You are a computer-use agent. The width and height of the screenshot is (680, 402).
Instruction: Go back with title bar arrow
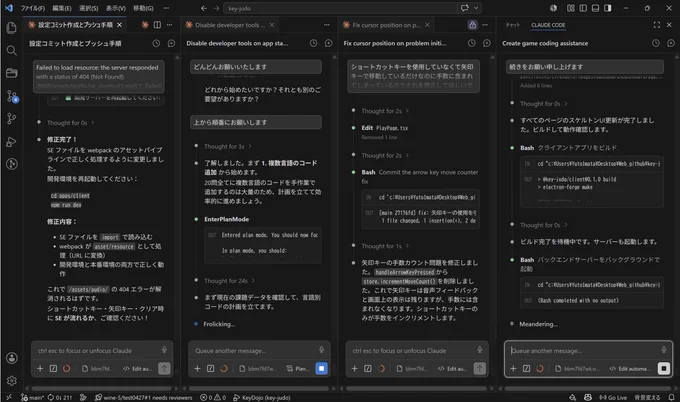(x=204, y=8)
